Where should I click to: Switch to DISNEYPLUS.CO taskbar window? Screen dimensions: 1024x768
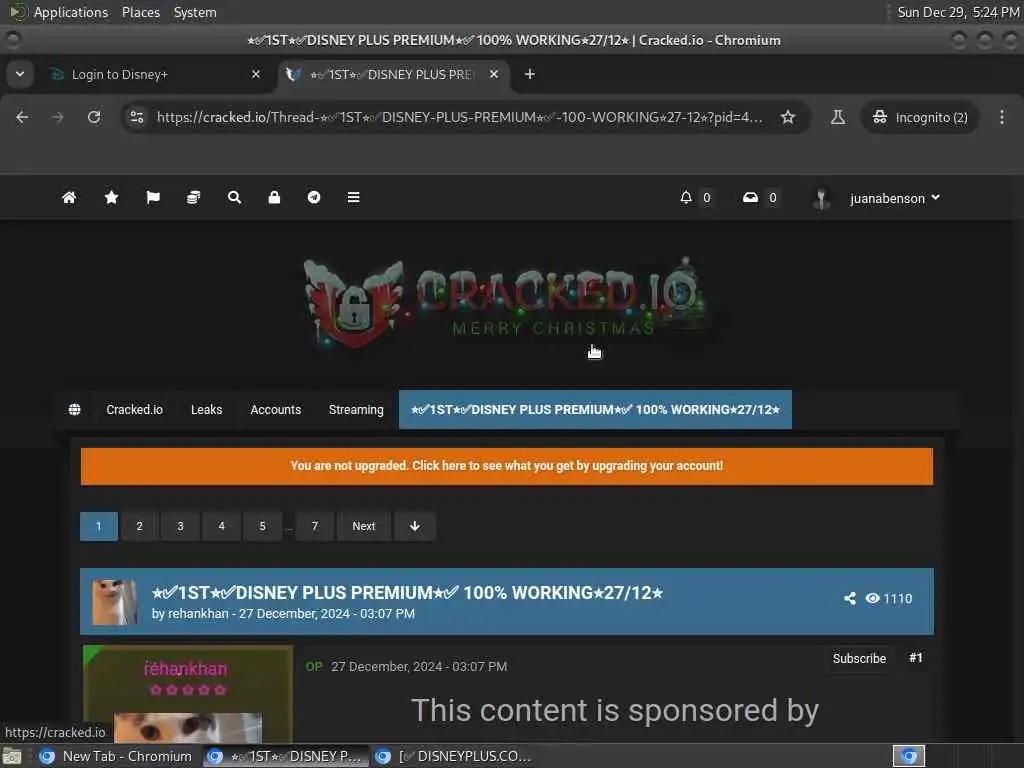tap(455, 756)
